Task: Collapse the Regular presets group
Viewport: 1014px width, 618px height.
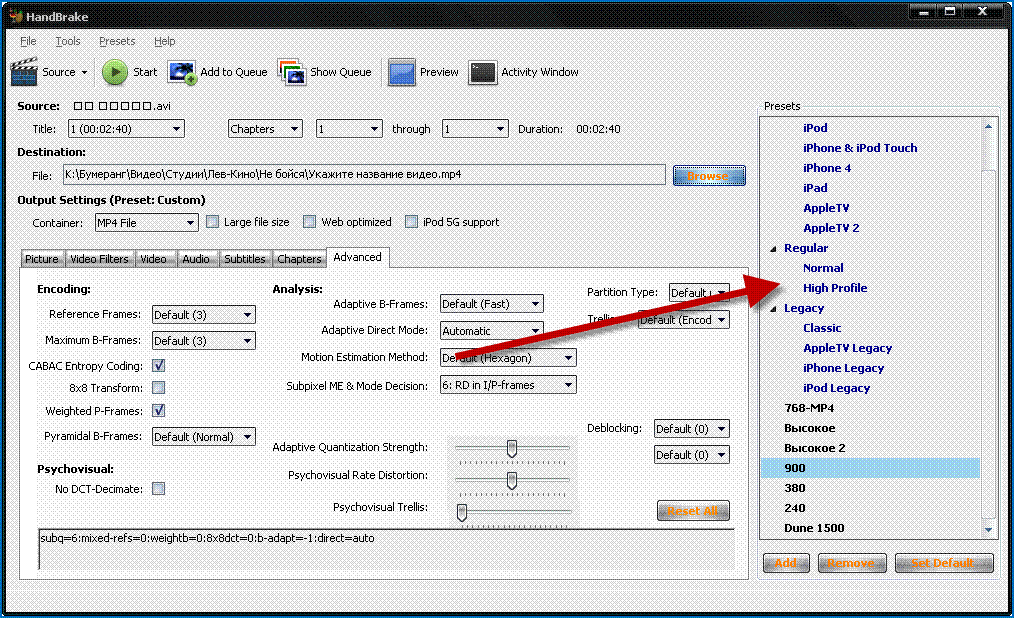Action: click(773, 249)
